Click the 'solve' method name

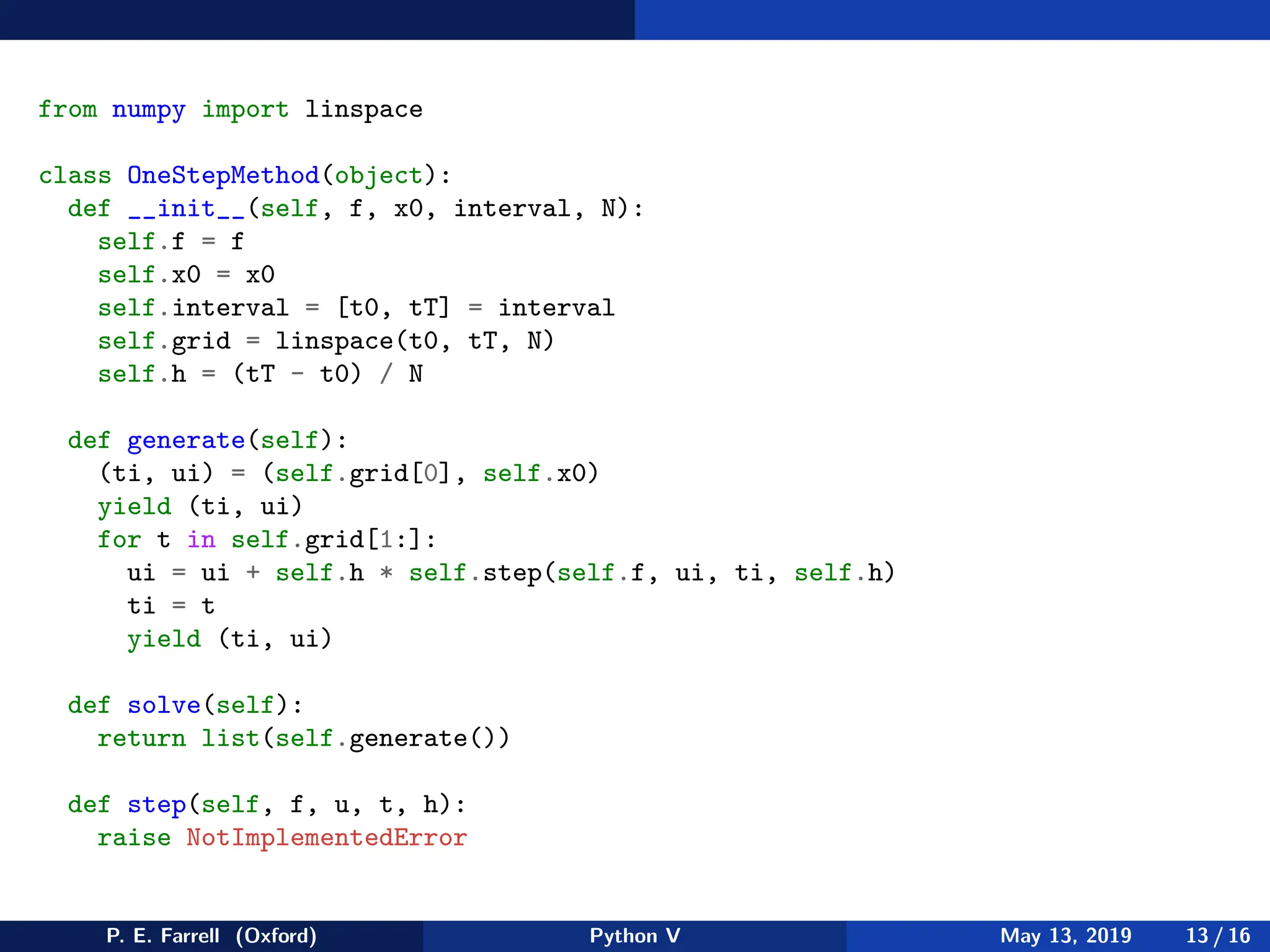[x=164, y=705]
